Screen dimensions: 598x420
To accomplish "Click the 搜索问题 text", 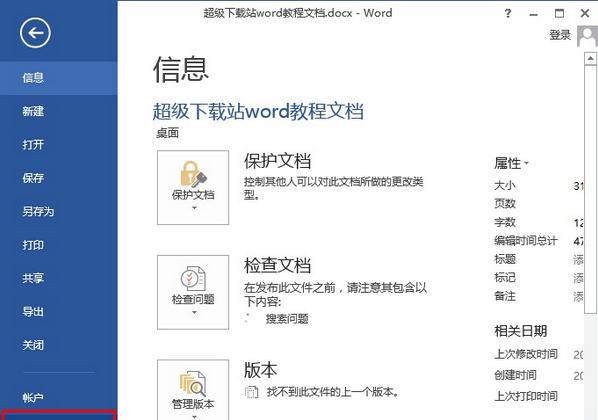I will (x=287, y=319).
